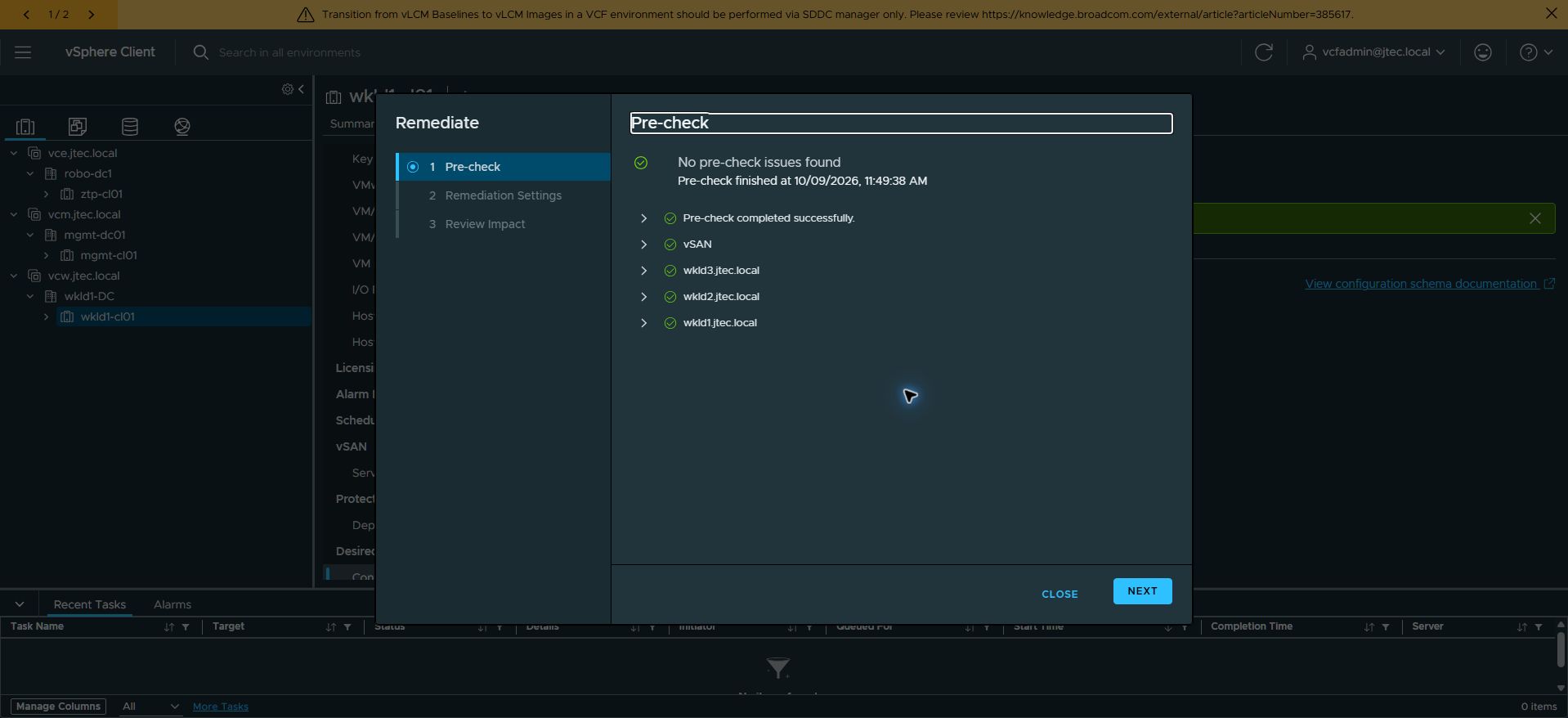Select Networking inventory view icon

click(x=182, y=127)
